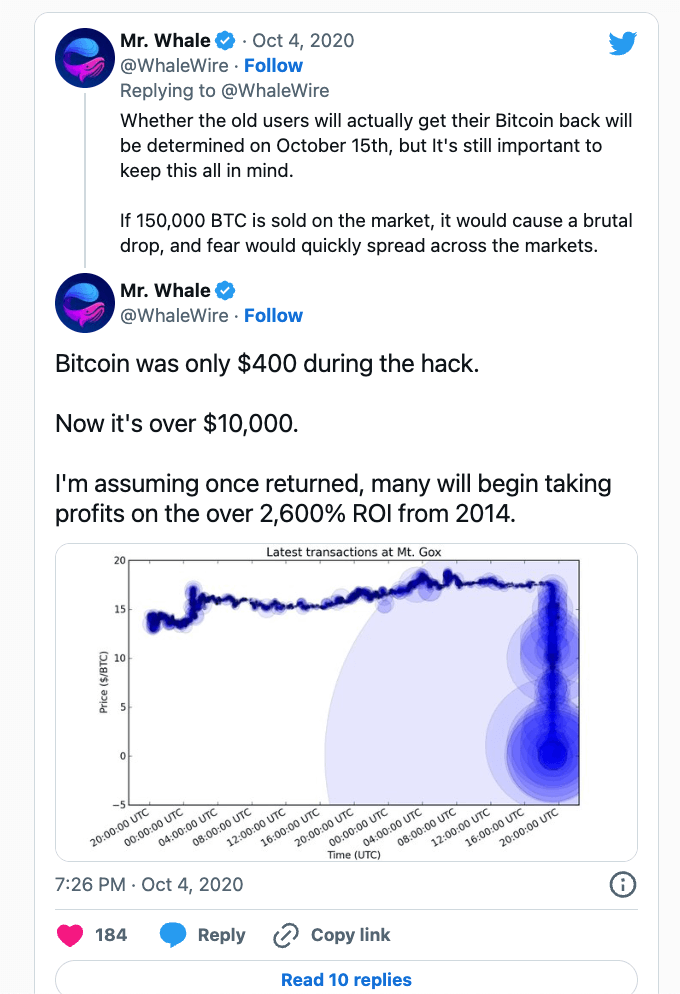Open the Read 10 replies button

(x=346, y=979)
